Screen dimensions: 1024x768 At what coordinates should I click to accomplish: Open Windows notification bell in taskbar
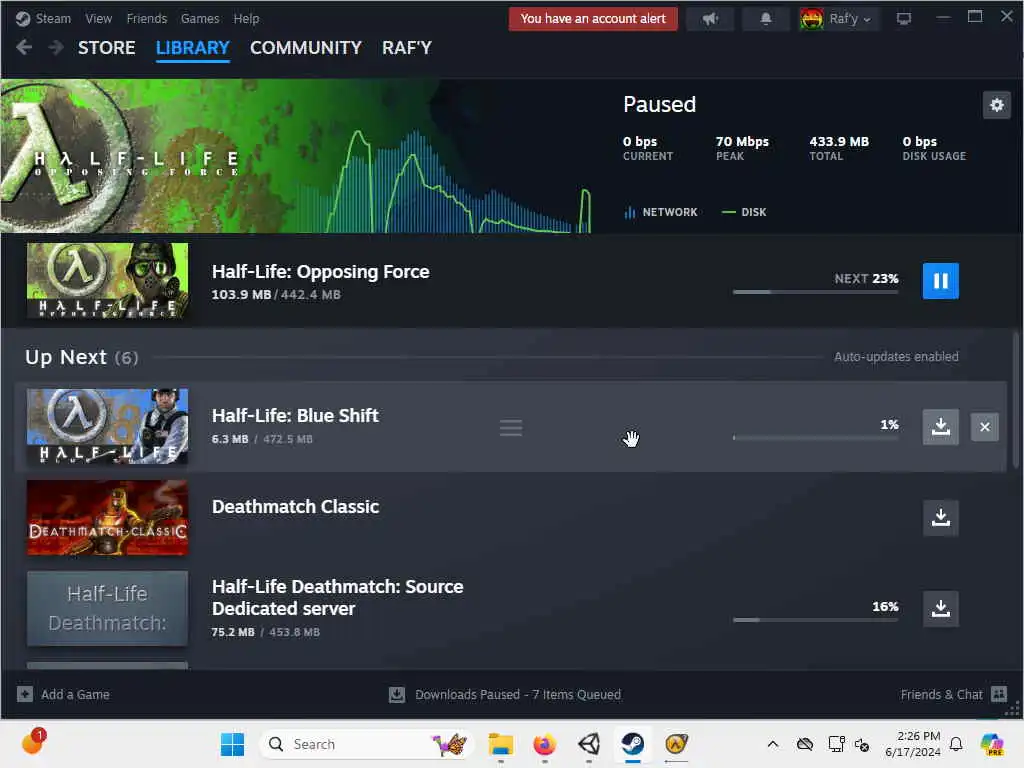tap(956, 744)
